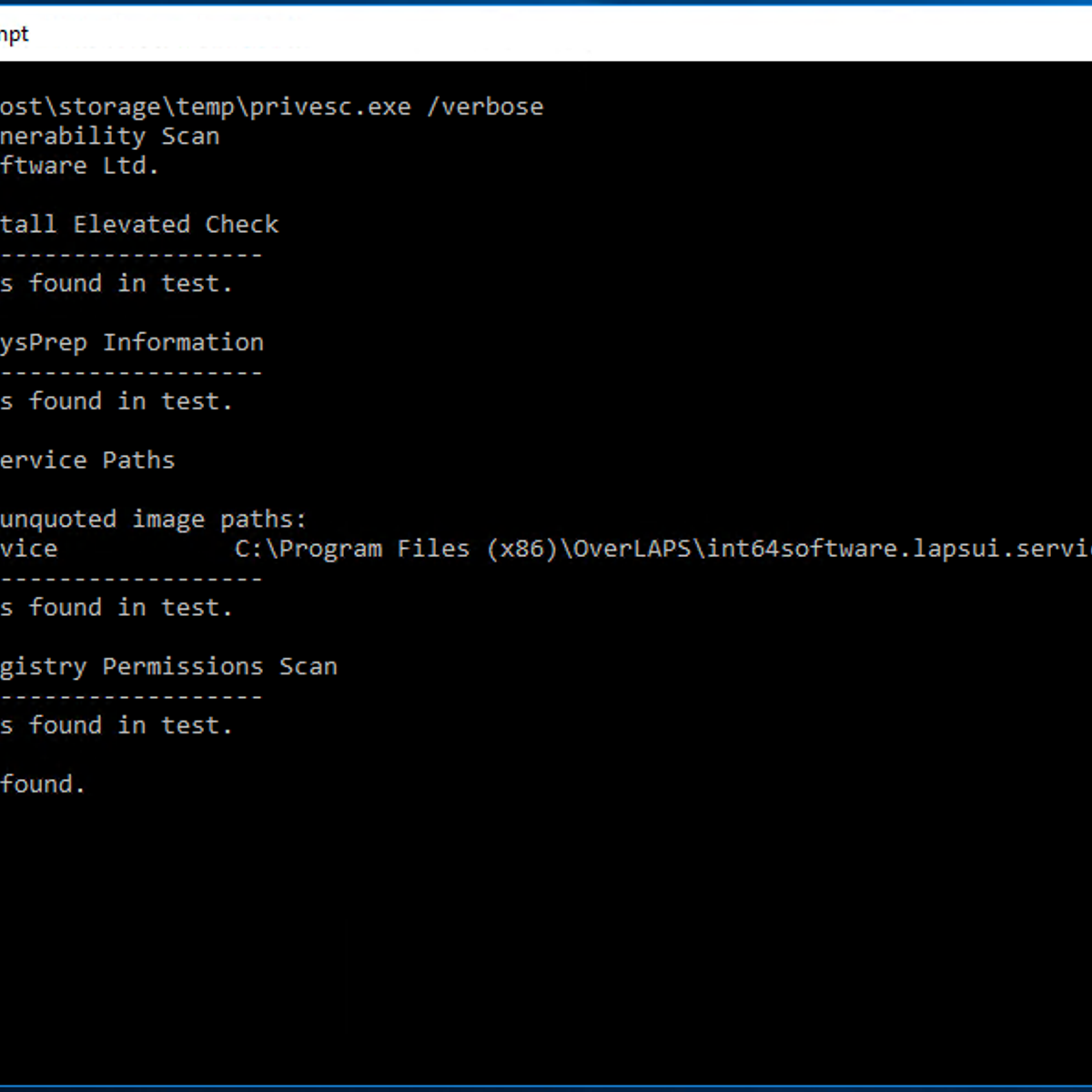Click the dashed separator under Elevated Check
Image resolution: width=1092 pixels, height=1092 pixels.
point(131,255)
